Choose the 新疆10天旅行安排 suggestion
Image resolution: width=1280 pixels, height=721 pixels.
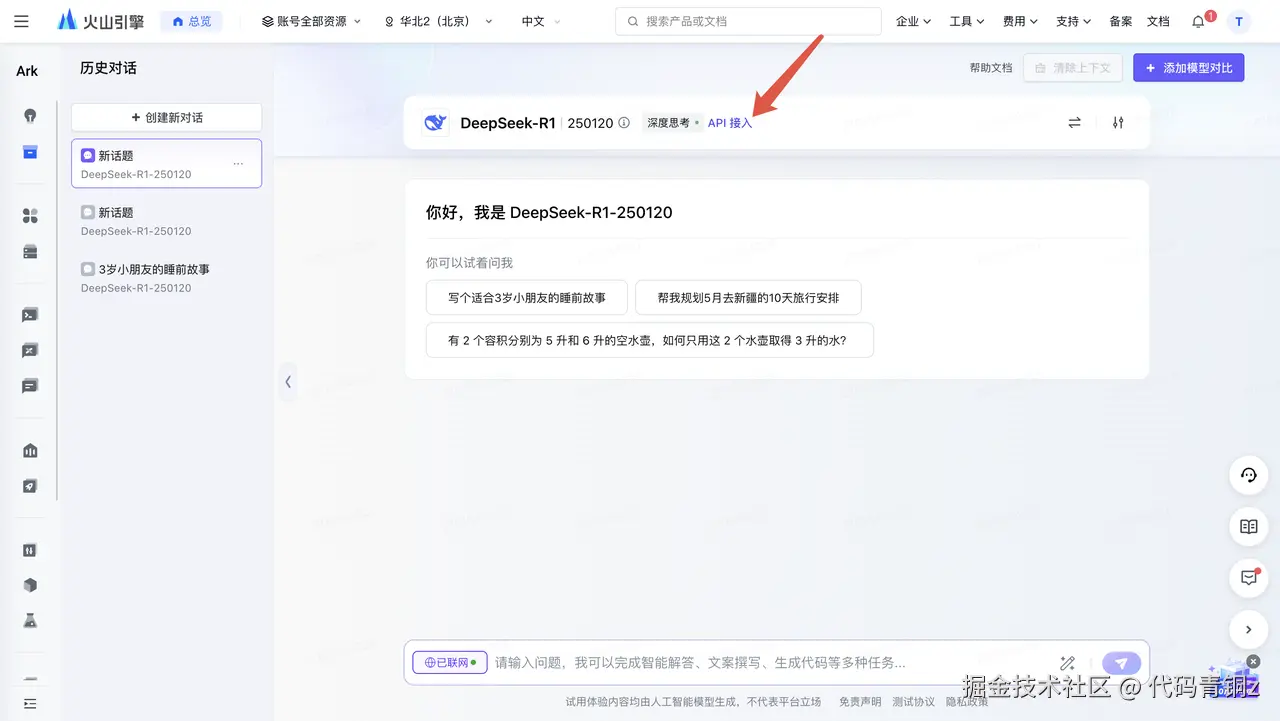pyautogui.click(x=748, y=298)
